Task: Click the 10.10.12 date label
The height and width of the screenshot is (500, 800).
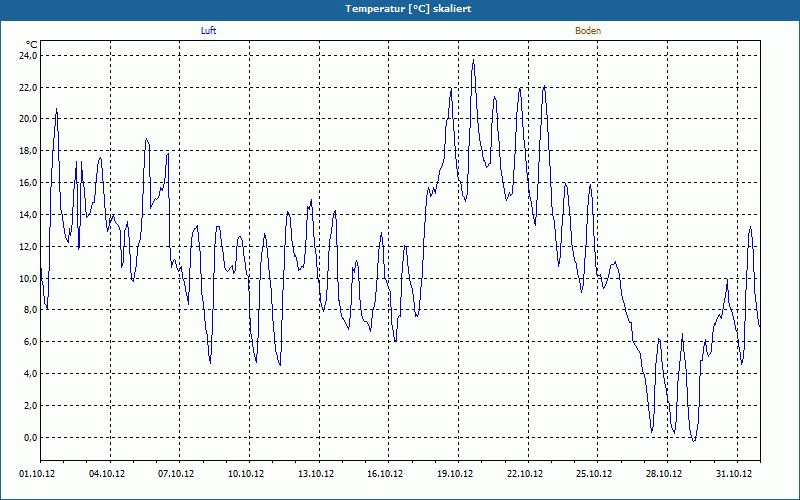Action: [x=246, y=474]
